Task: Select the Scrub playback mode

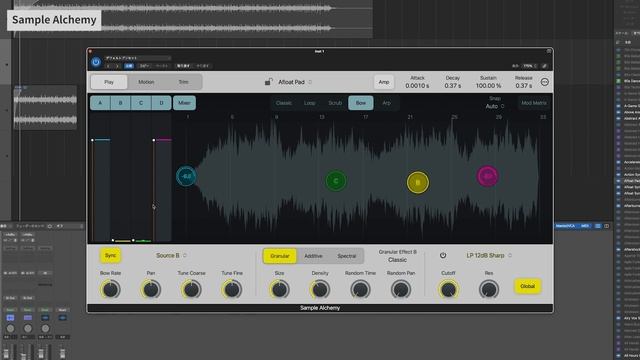Action: pos(335,103)
